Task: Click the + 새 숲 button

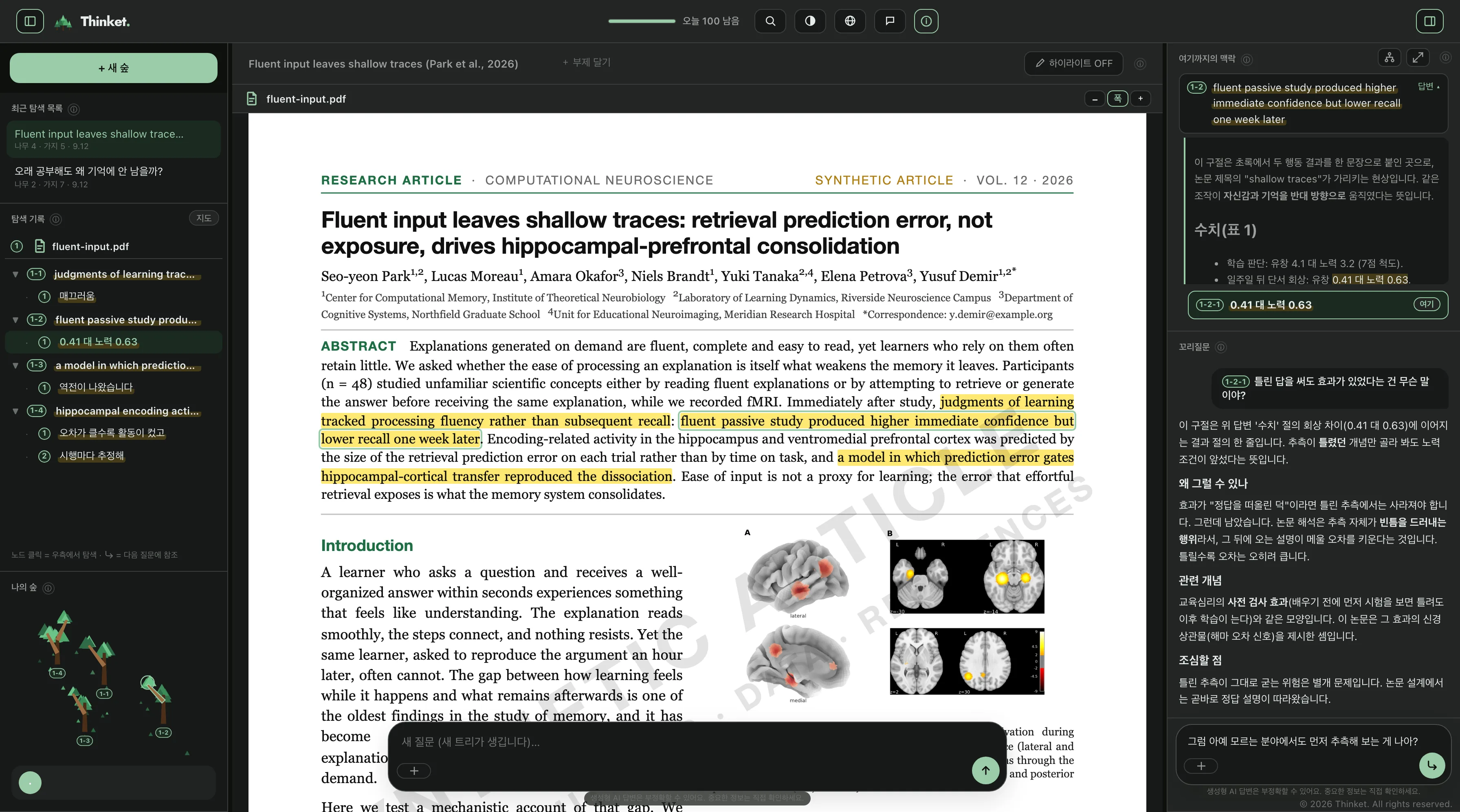Action: [x=113, y=68]
